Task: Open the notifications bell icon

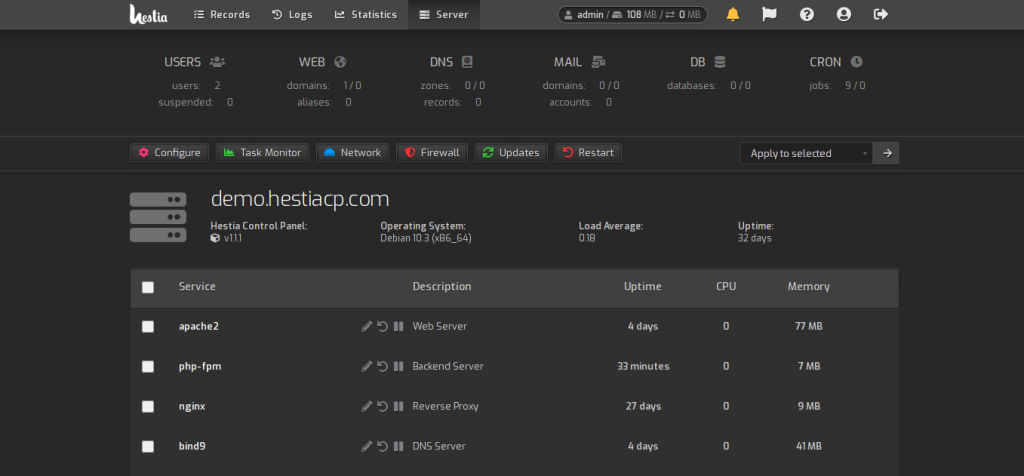Action: coord(733,14)
